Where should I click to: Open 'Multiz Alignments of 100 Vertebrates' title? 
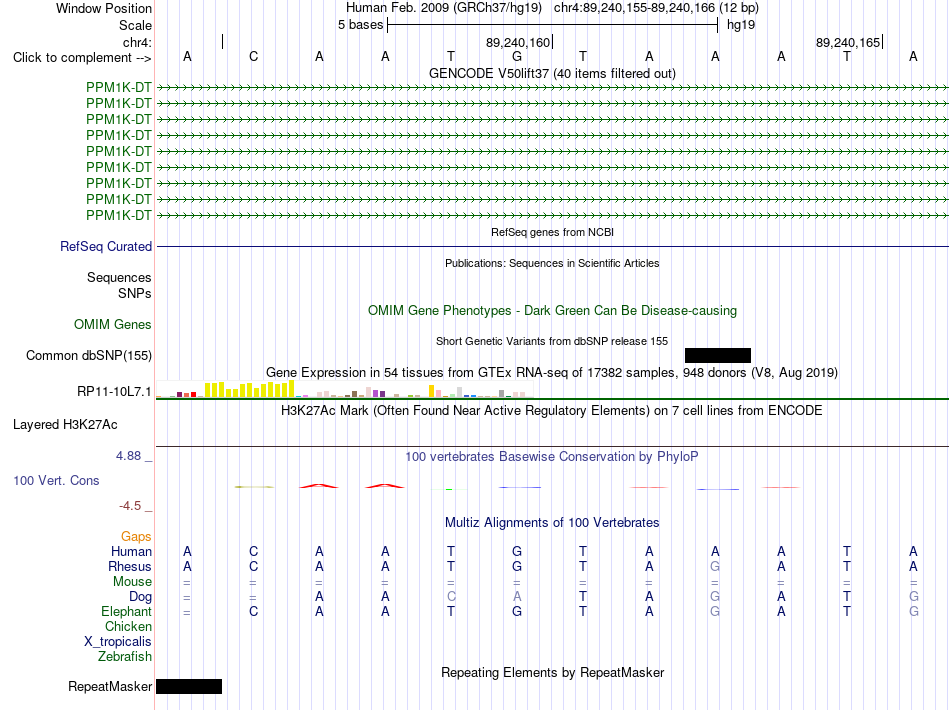(x=552, y=522)
